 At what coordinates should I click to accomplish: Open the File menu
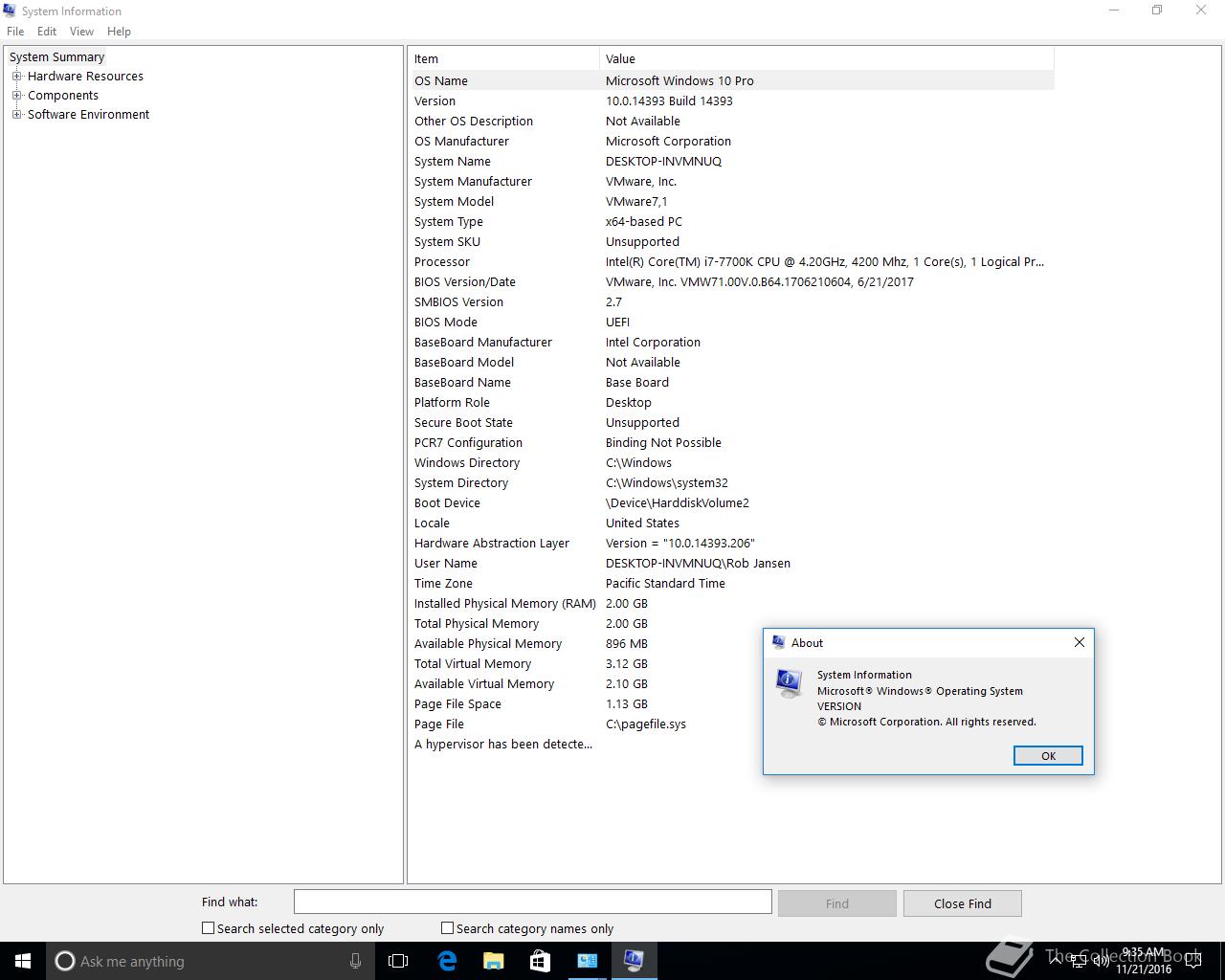(15, 31)
